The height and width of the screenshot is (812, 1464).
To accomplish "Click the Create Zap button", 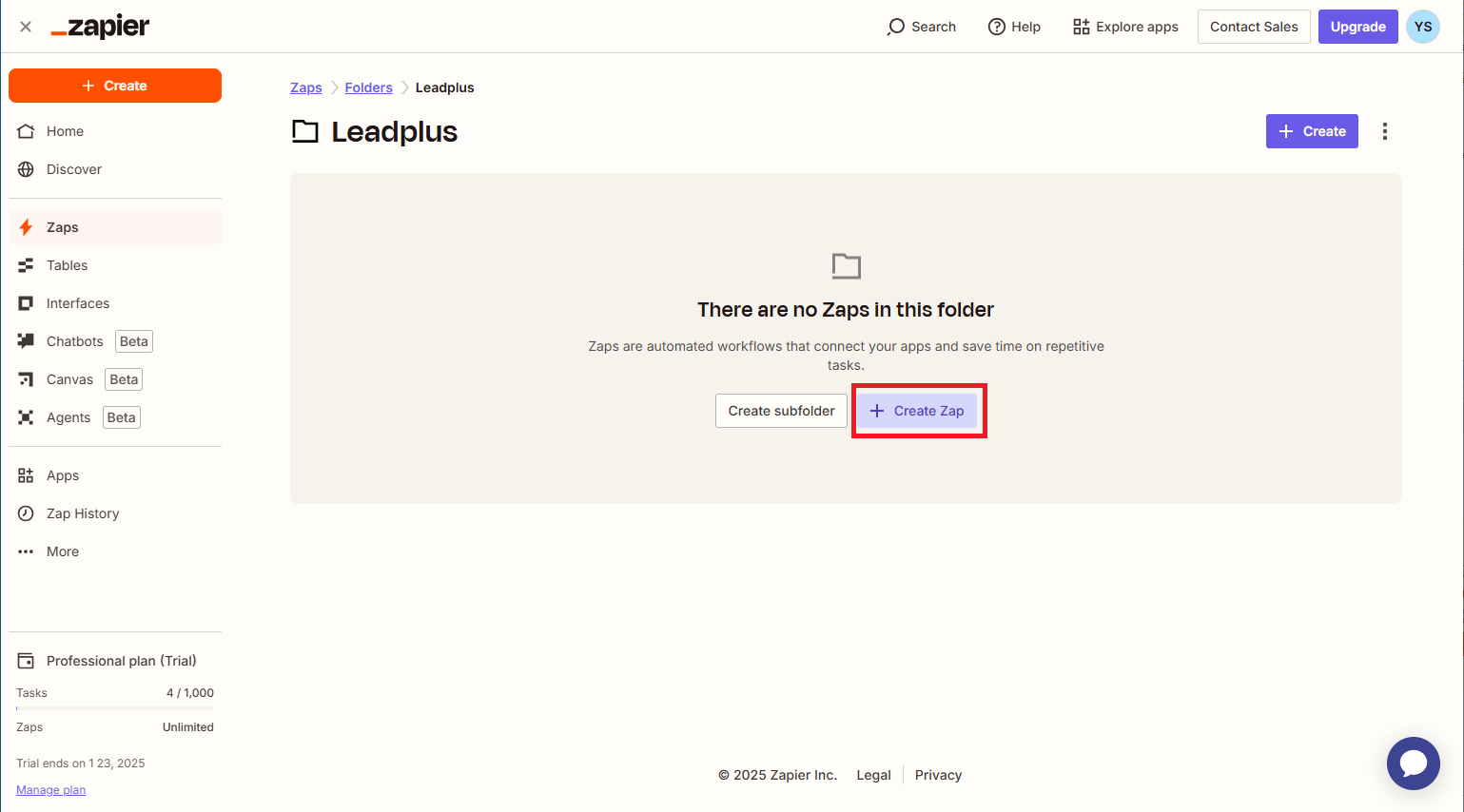I will [917, 411].
